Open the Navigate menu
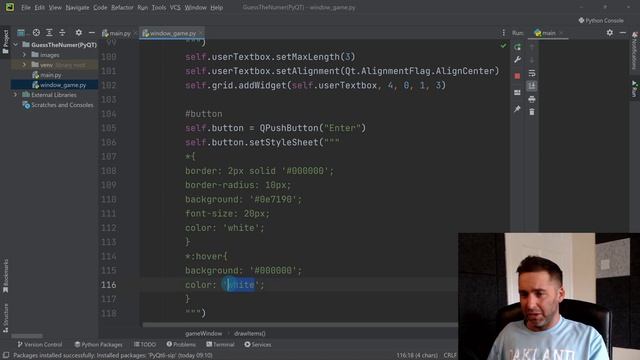This screenshot has height=360, width=640. [x=77, y=7]
